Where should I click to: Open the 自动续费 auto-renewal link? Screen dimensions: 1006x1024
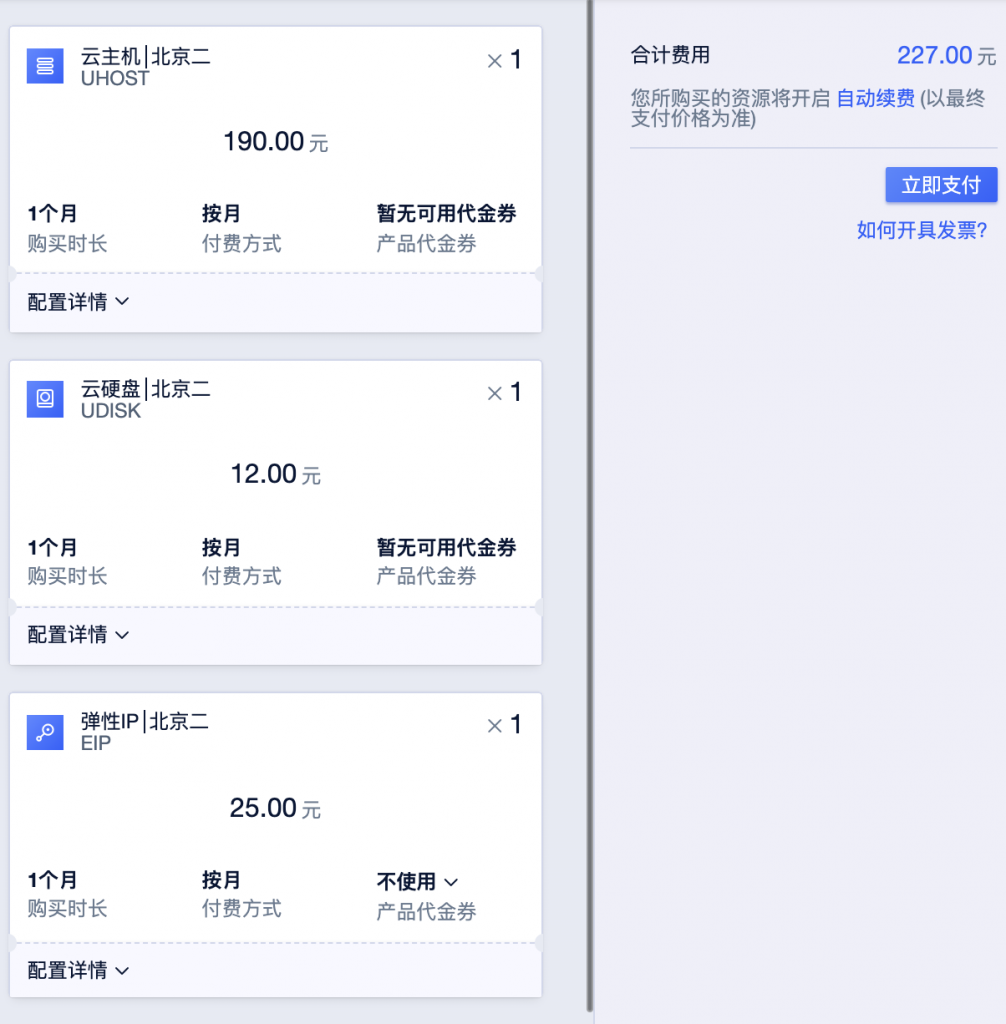pos(875,98)
